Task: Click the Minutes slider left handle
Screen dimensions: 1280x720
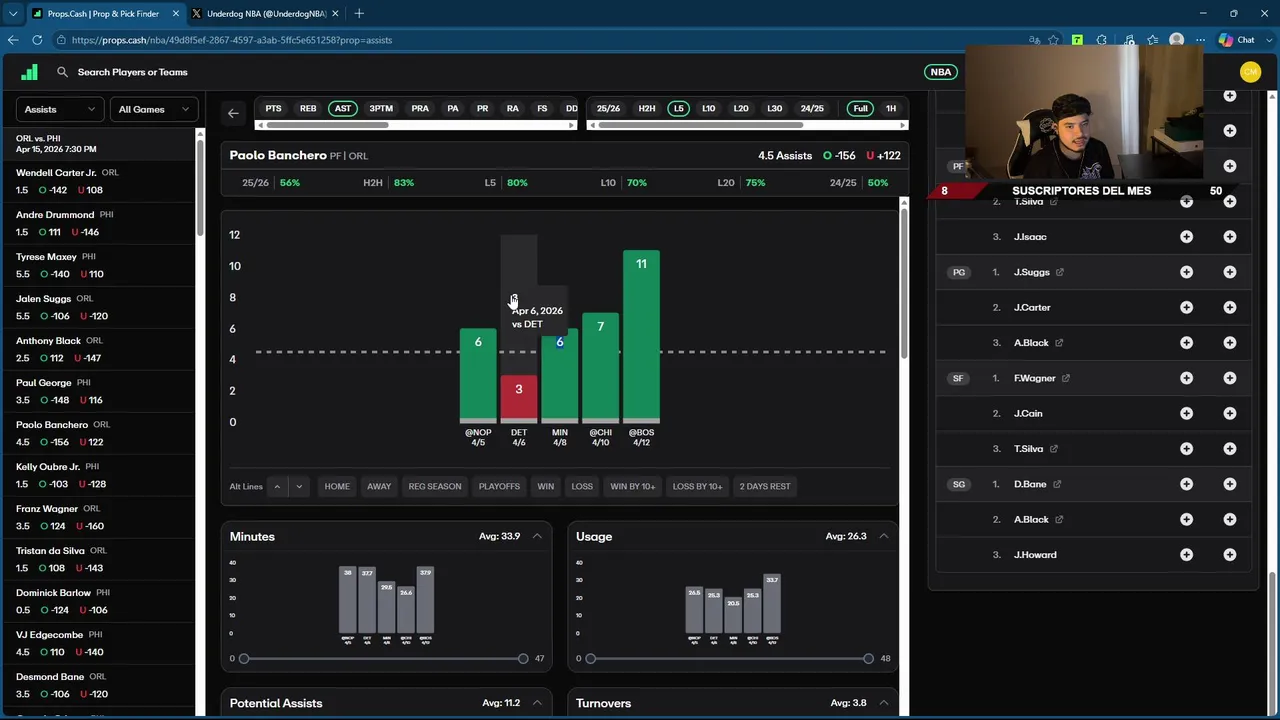Action: tap(243, 658)
